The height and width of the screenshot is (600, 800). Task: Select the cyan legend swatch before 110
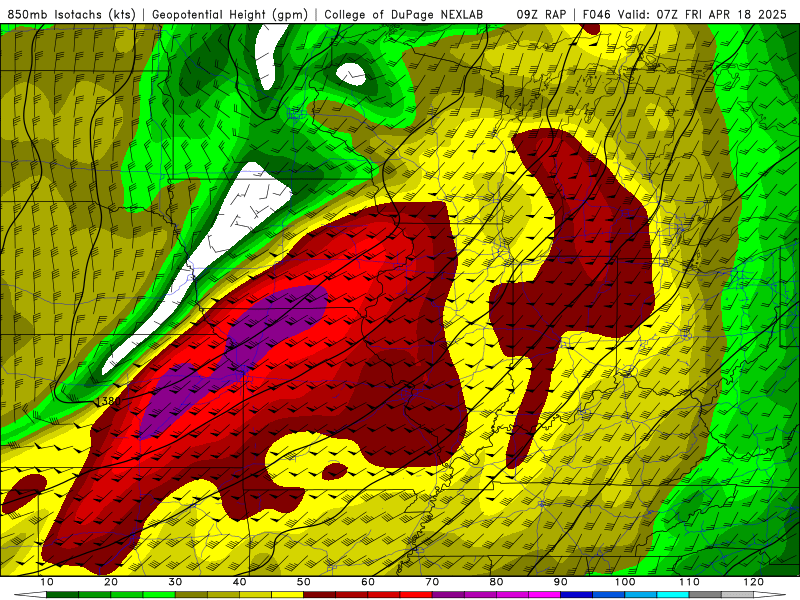(673, 594)
